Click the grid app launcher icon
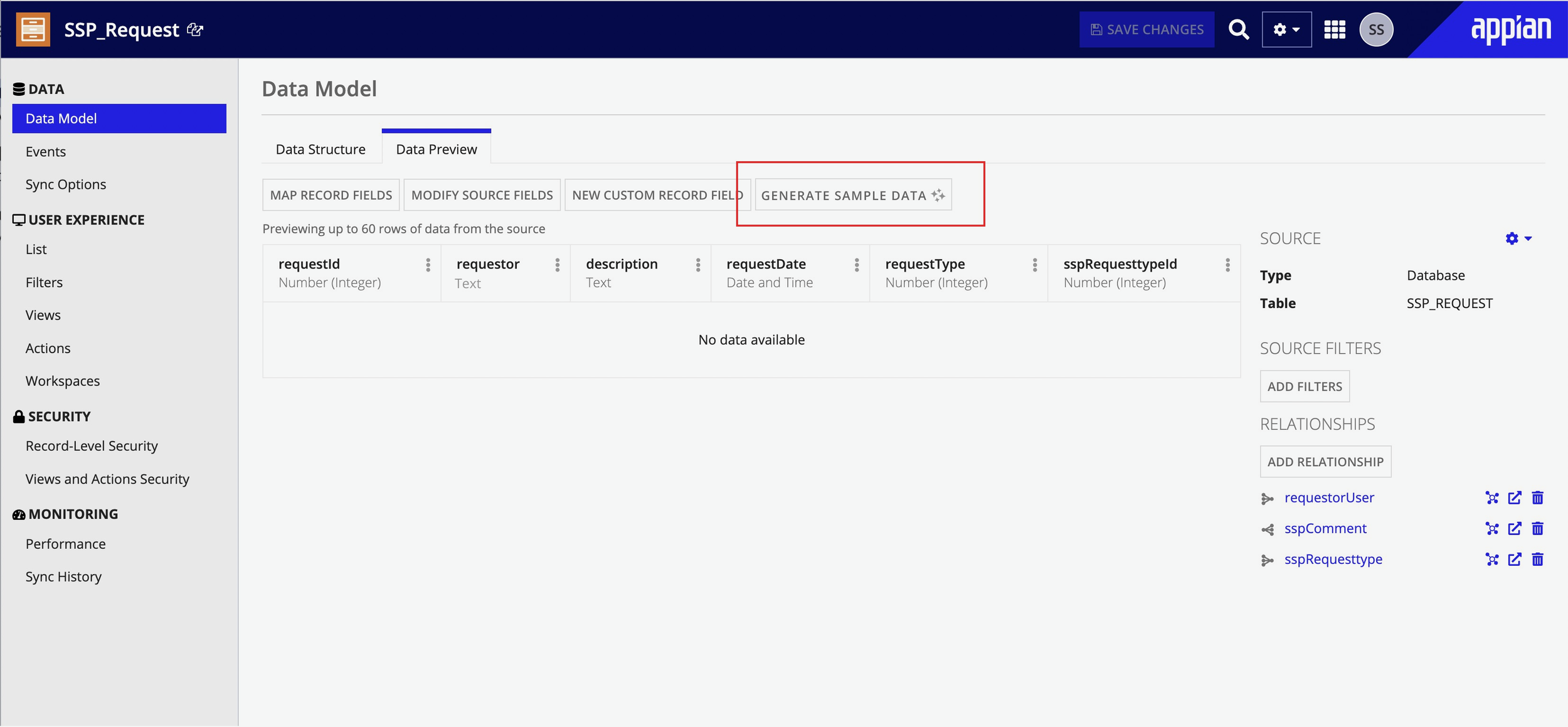 [x=1335, y=29]
